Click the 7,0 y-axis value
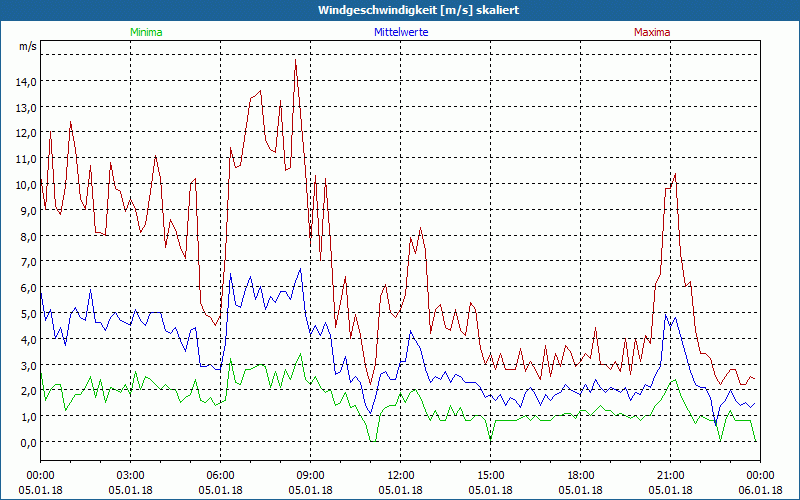This screenshot has height=500, width=800. click(x=30, y=262)
